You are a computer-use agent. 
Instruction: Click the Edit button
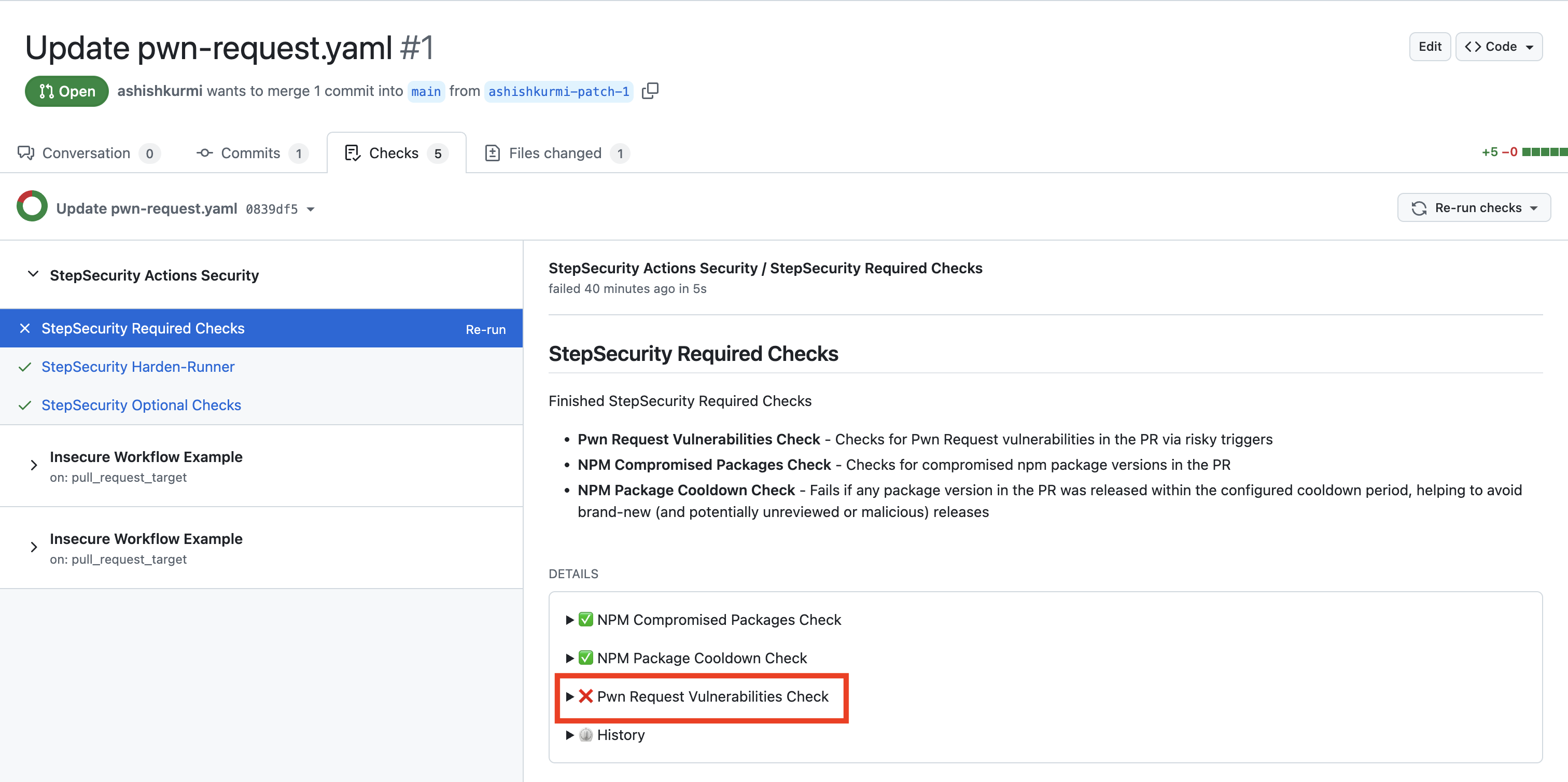[x=1430, y=46]
